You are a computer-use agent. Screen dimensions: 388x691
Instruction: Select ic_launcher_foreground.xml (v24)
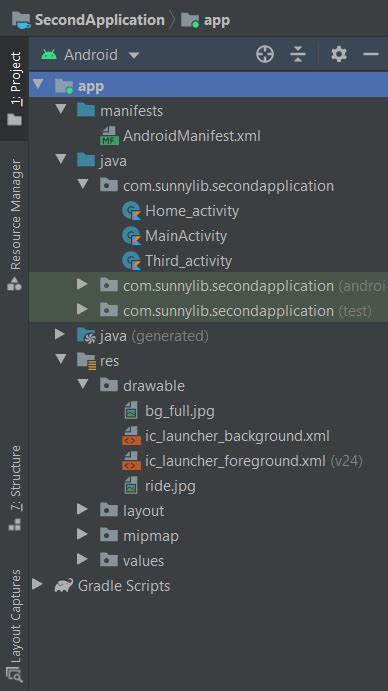tap(254, 461)
